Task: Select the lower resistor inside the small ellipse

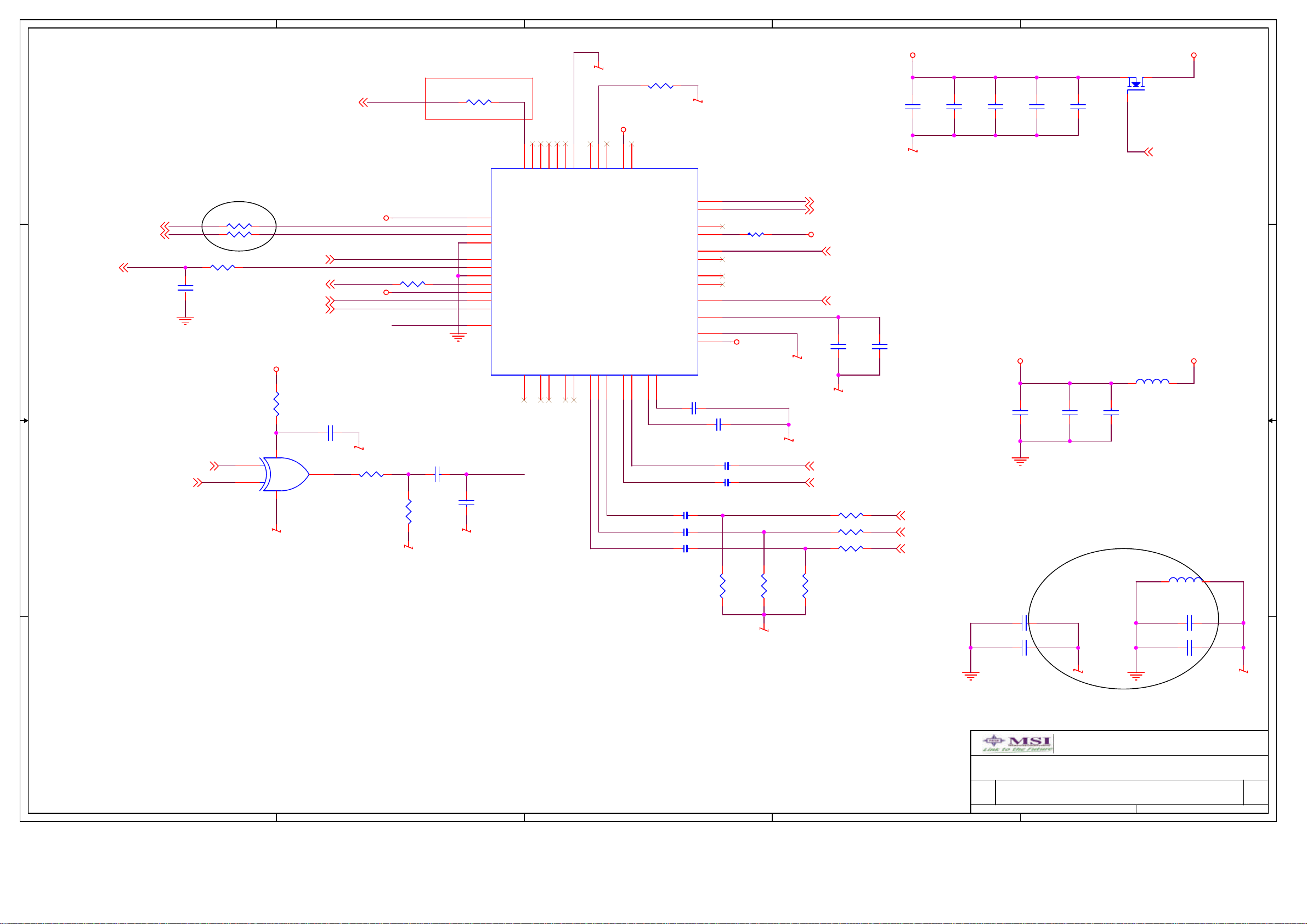Action: click(239, 234)
